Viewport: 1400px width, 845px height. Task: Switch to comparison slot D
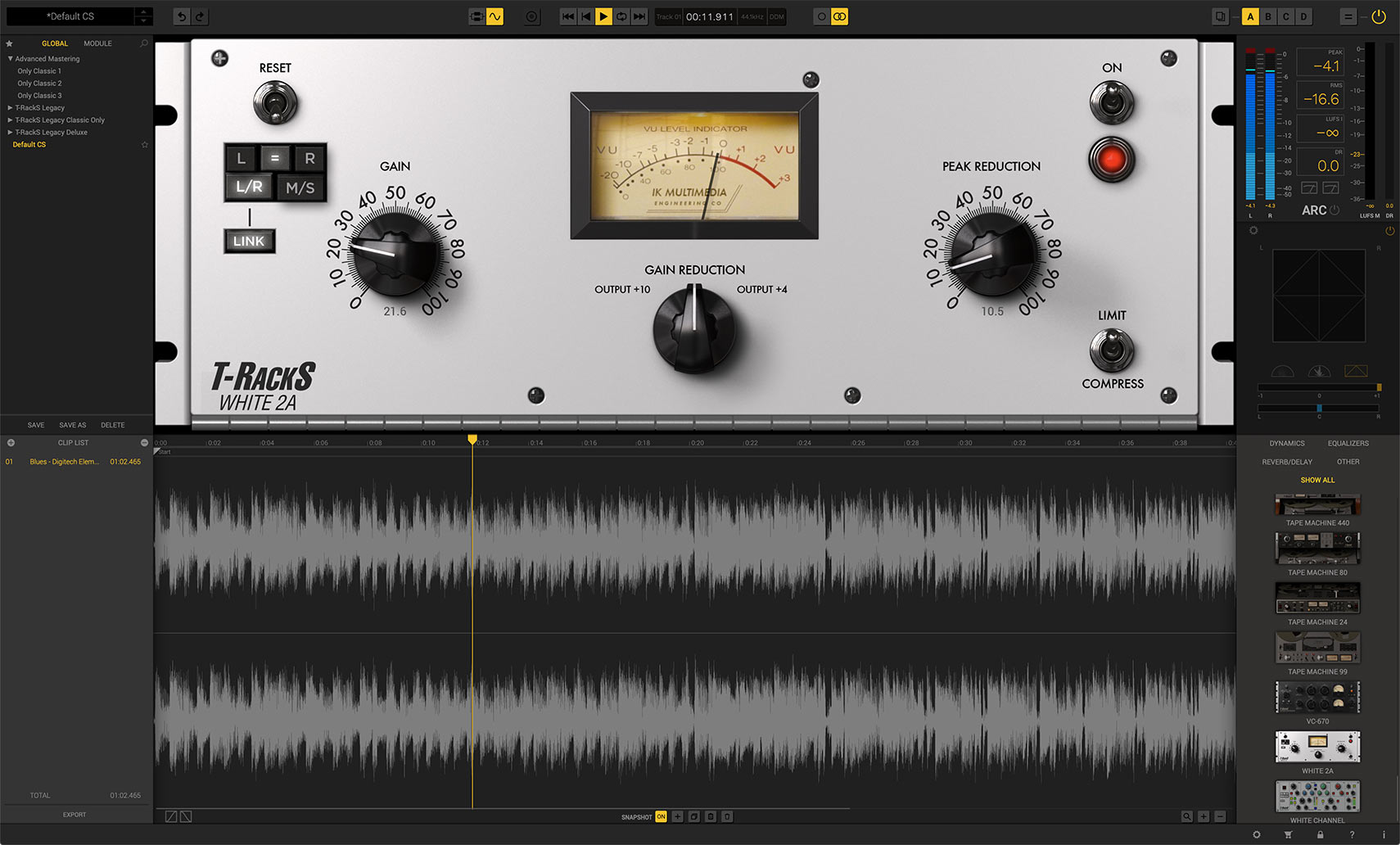(1304, 16)
